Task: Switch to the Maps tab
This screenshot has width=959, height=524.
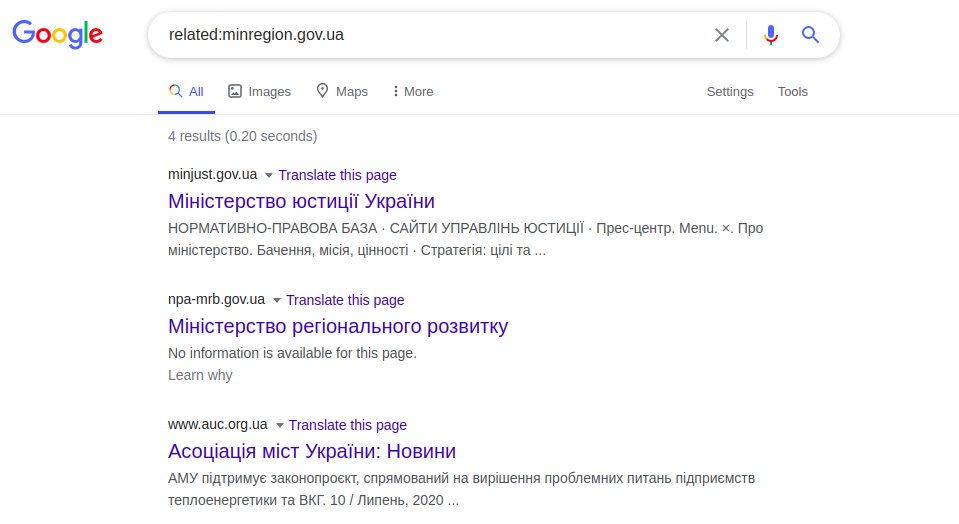Action: point(342,92)
